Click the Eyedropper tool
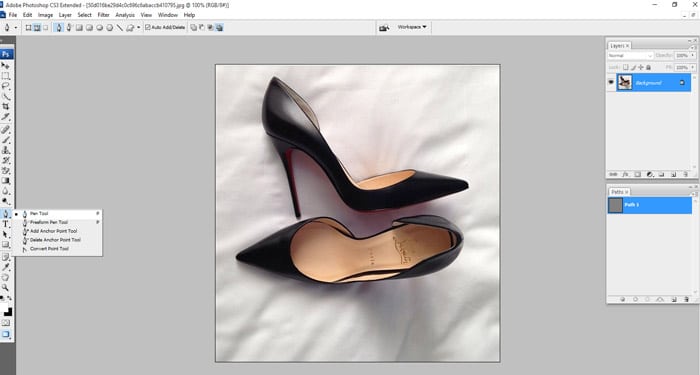Image resolution: width=700 pixels, height=375 pixels. [6, 267]
